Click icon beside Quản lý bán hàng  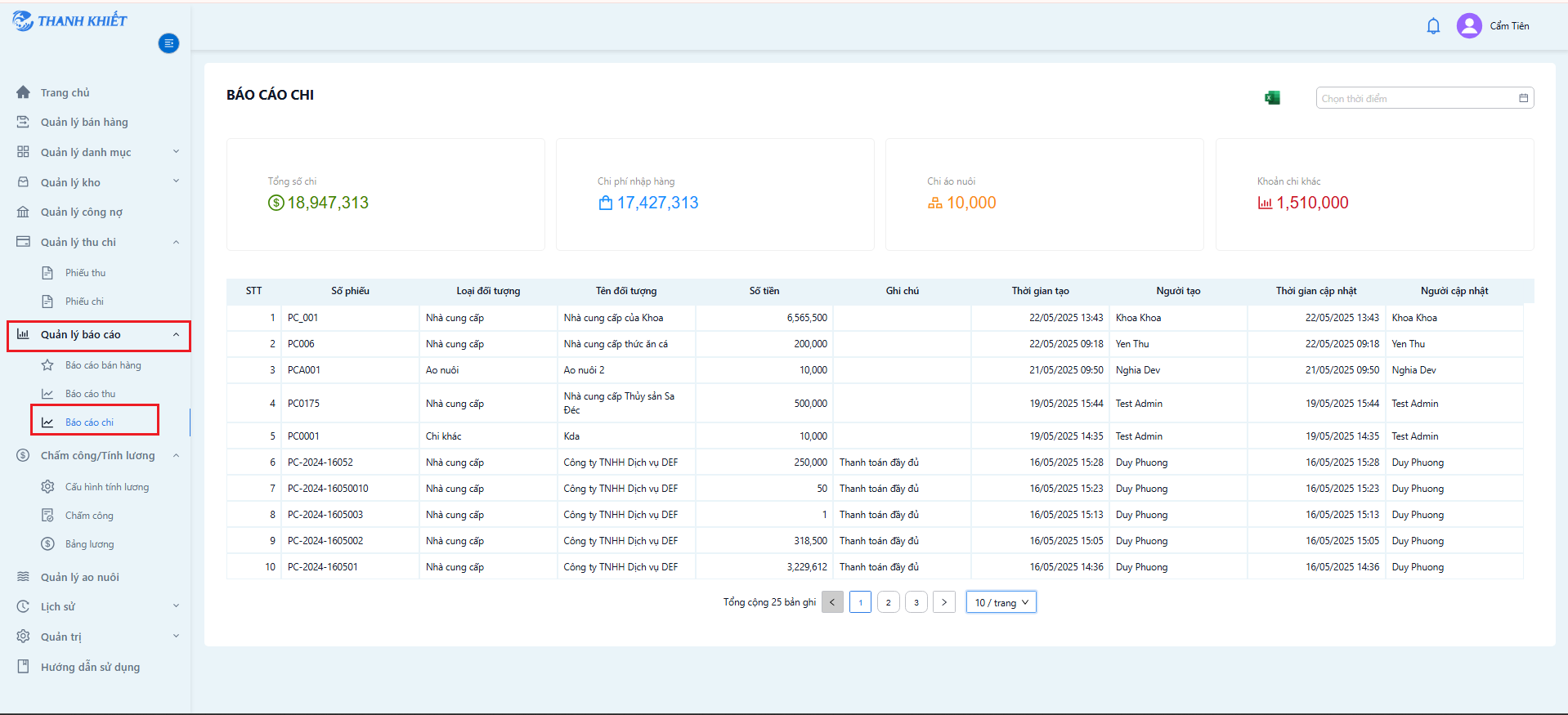tap(23, 122)
